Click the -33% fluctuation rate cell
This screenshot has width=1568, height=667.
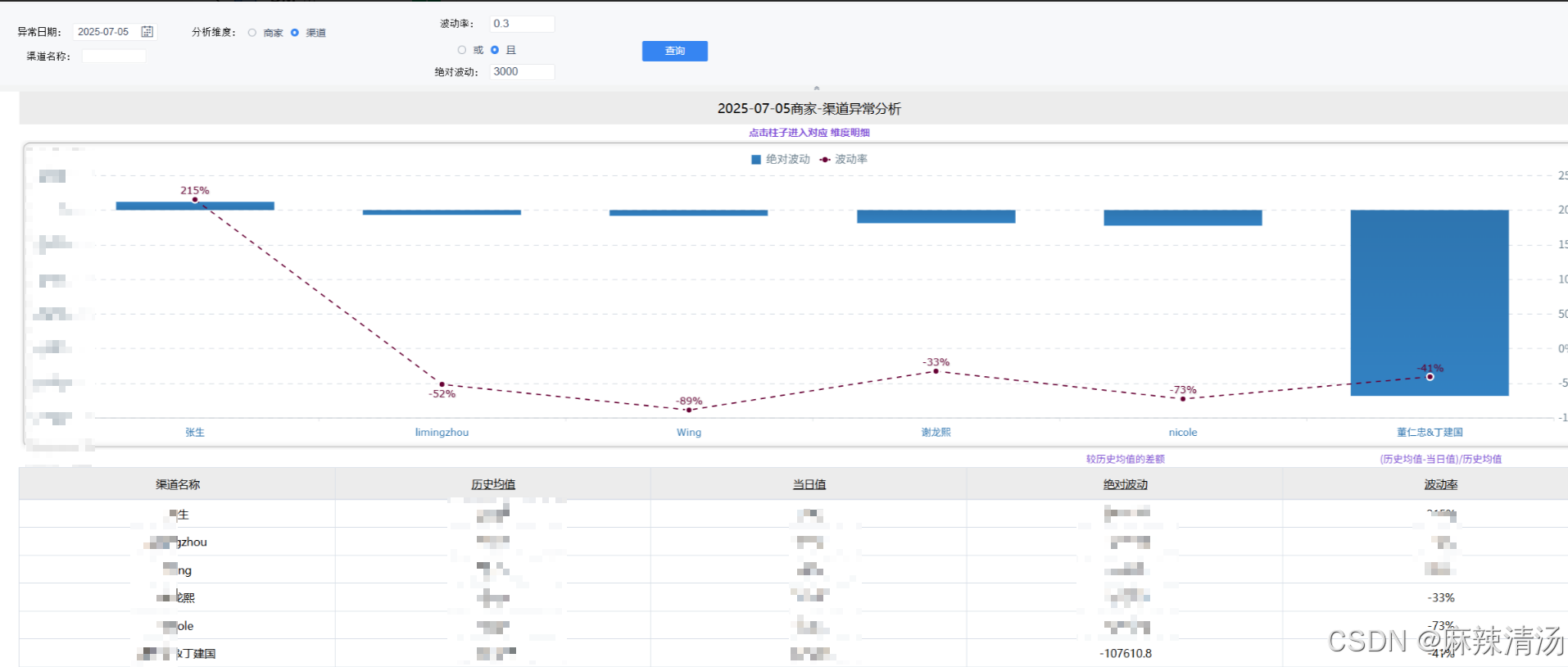point(1441,597)
